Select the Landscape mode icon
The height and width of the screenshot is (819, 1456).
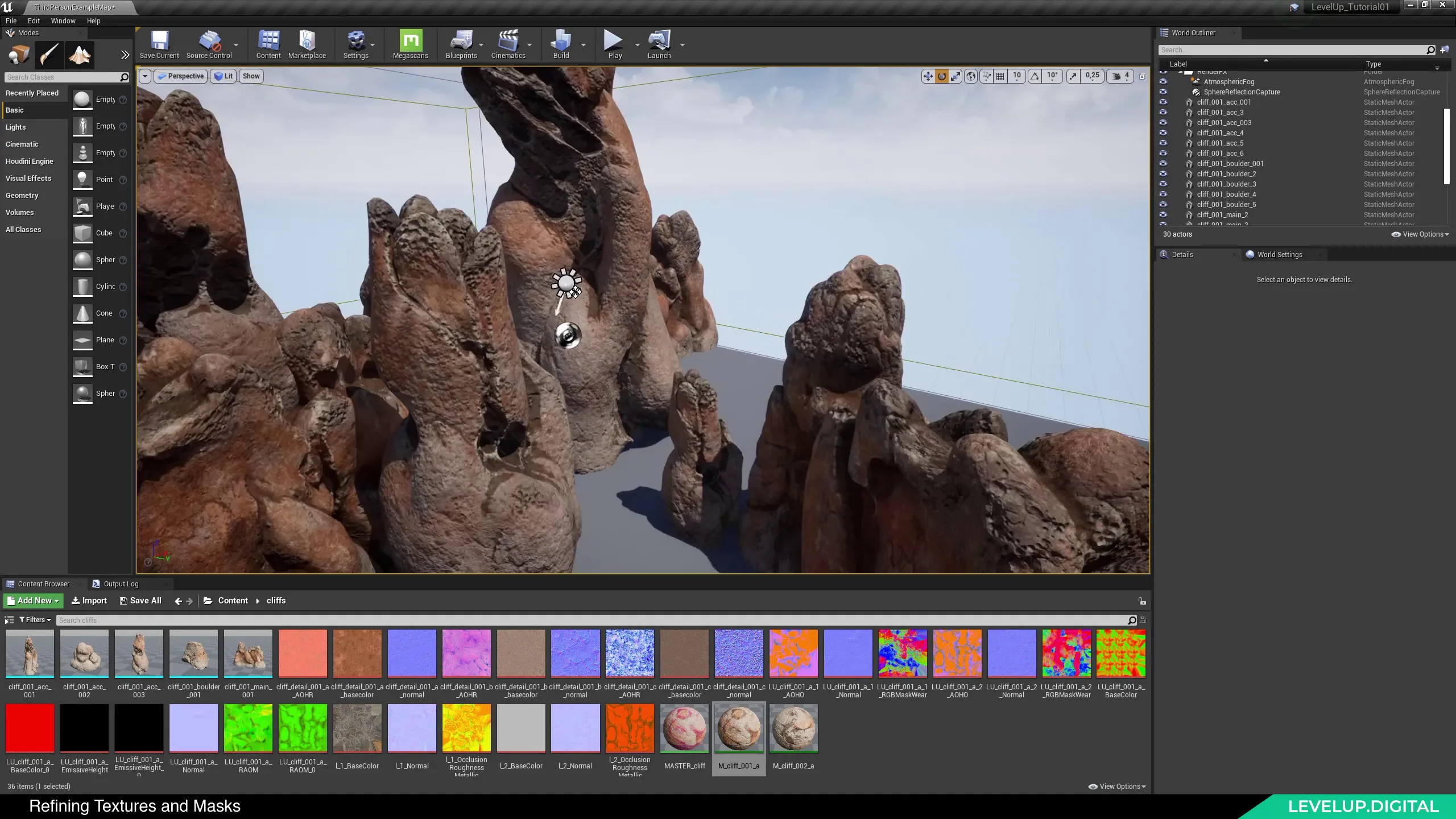tap(80, 55)
